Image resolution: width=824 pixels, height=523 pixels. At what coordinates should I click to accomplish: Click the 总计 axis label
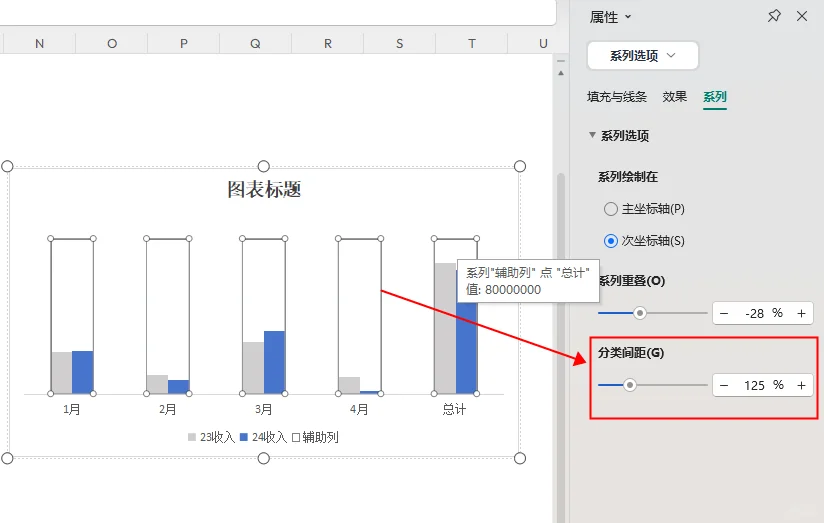[455, 409]
